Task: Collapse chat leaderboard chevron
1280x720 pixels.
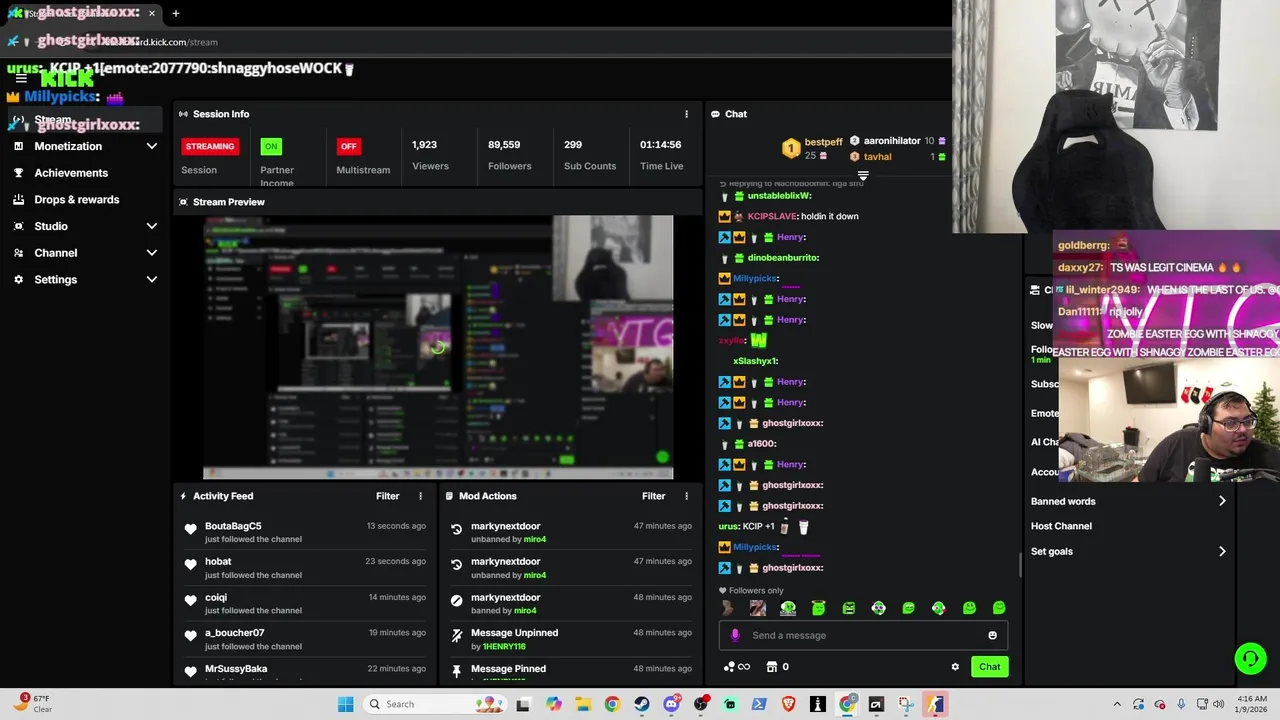Action: 863,176
